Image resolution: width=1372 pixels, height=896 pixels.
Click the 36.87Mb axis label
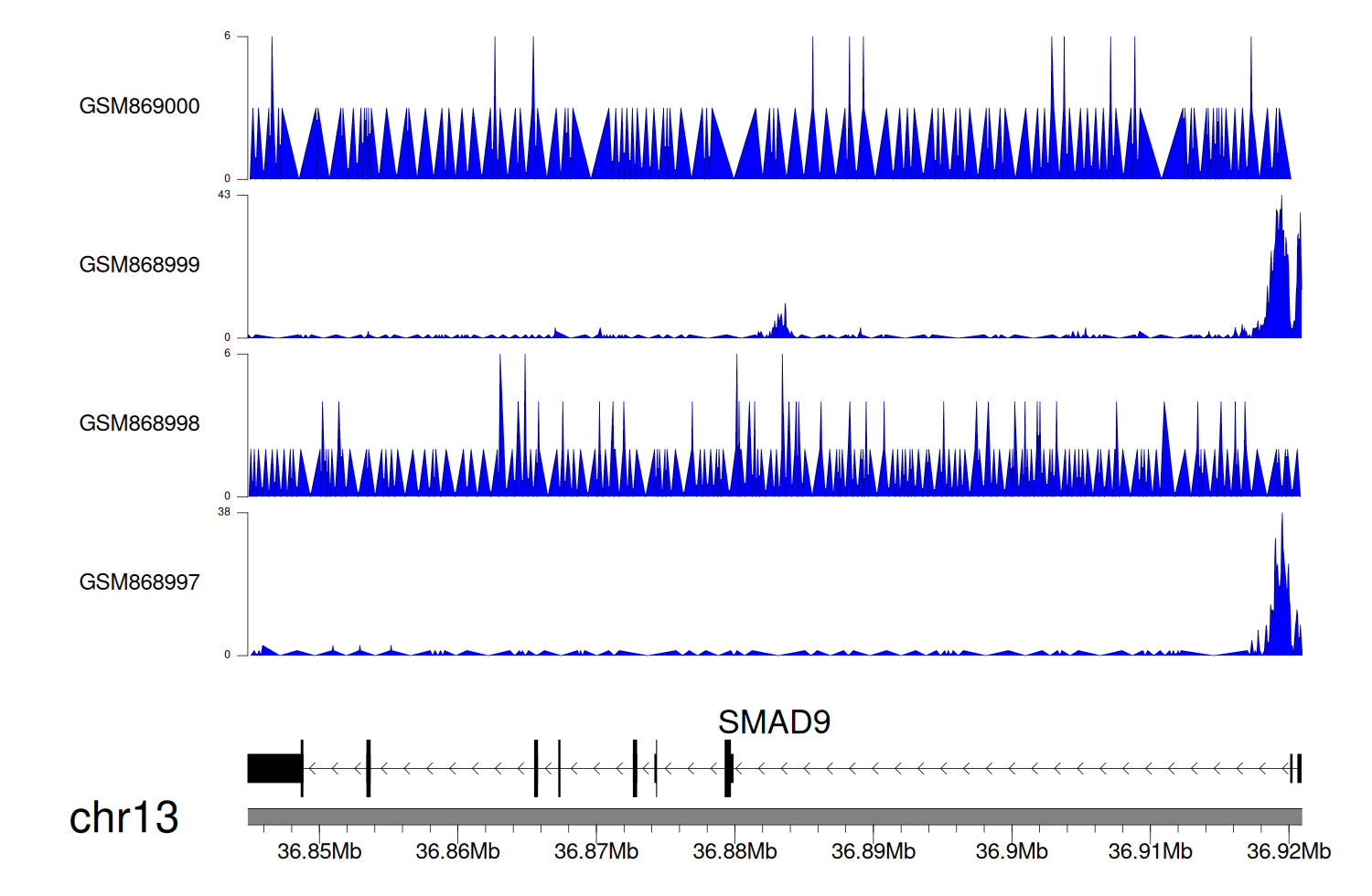click(x=596, y=851)
